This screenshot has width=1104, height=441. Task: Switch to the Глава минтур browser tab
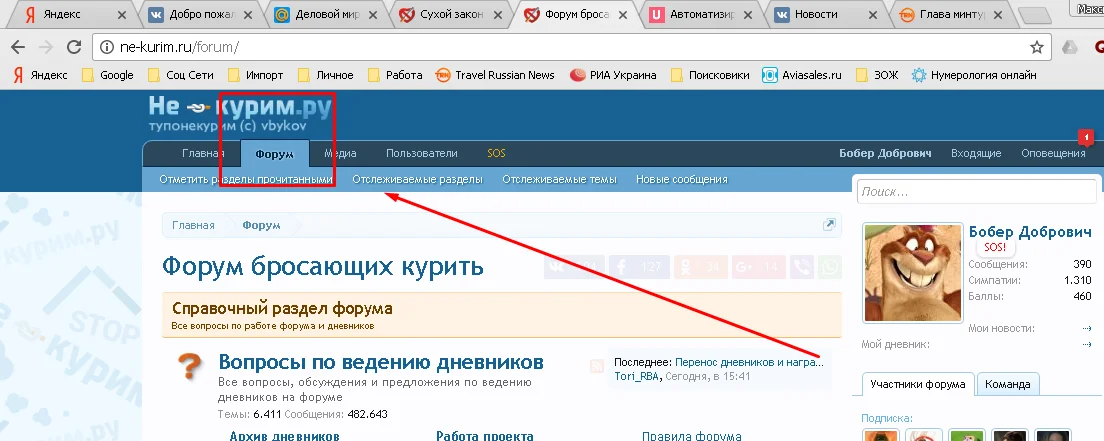coord(949,14)
